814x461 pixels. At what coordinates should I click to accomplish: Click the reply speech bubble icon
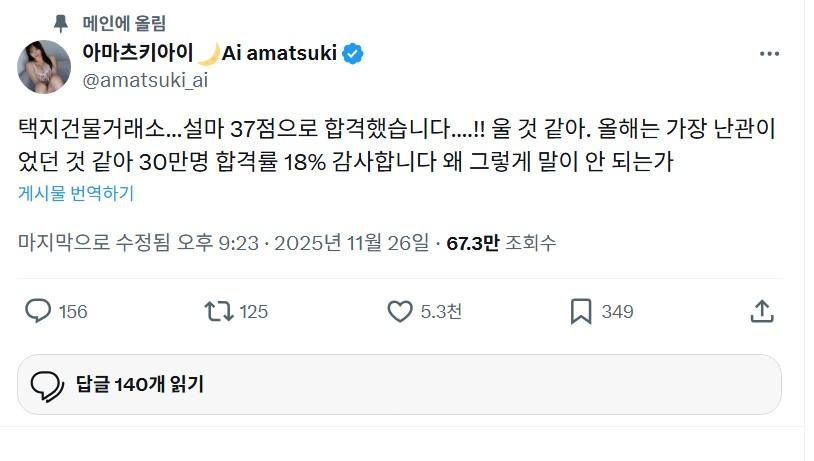[x=38, y=312]
